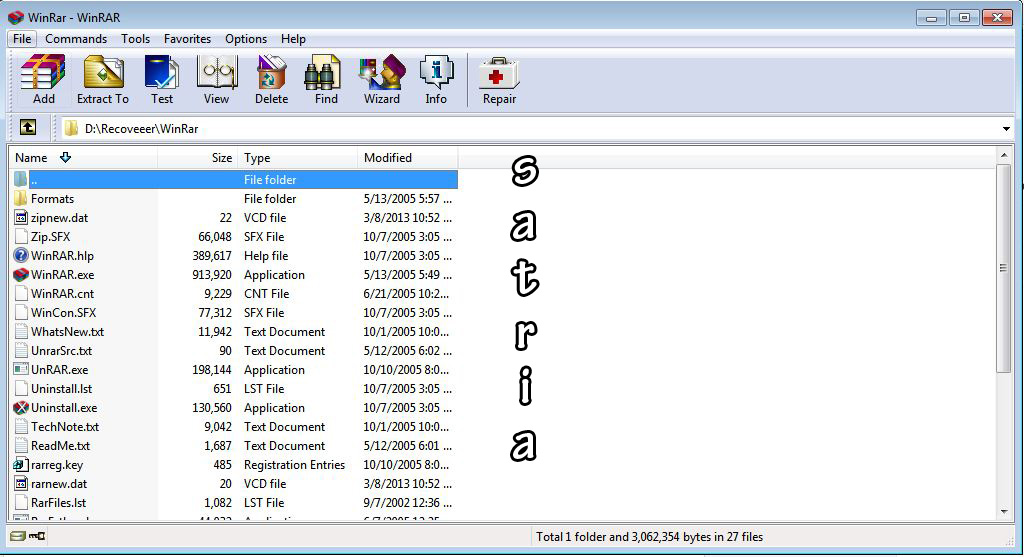Click the 198,144 size value

click(212, 370)
